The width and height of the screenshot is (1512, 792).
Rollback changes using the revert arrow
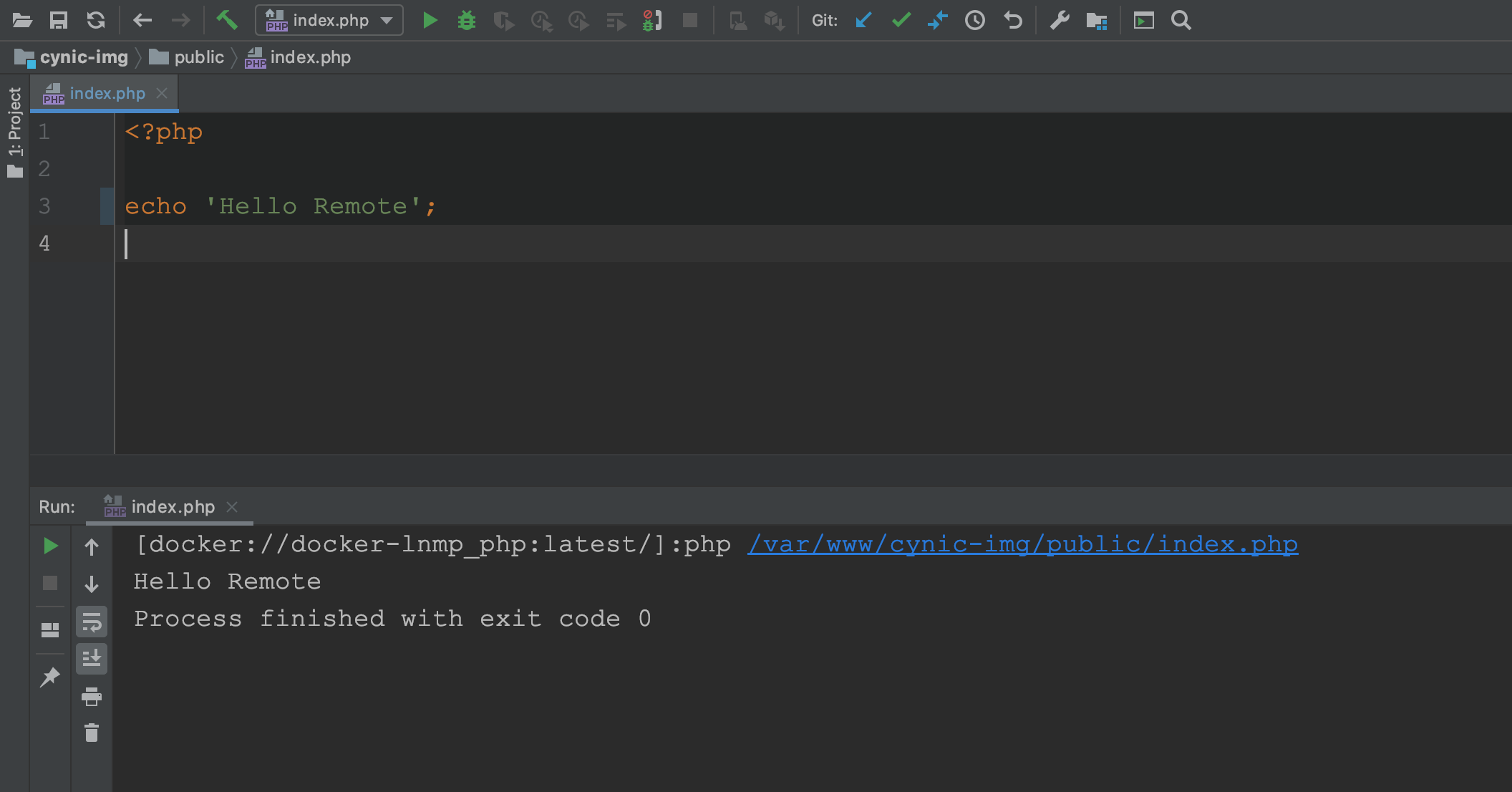click(1012, 20)
